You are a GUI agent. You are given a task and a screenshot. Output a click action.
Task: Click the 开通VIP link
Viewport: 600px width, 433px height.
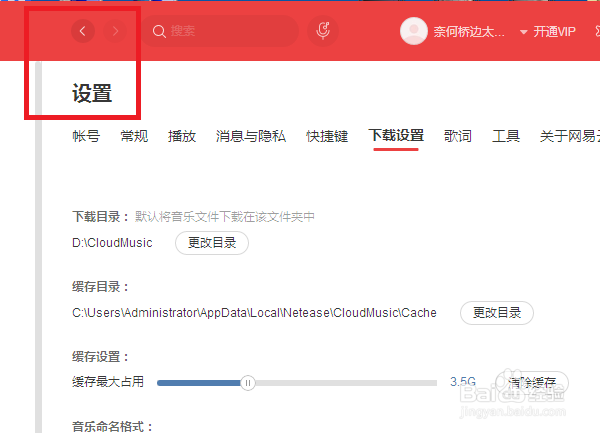[554, 32]
